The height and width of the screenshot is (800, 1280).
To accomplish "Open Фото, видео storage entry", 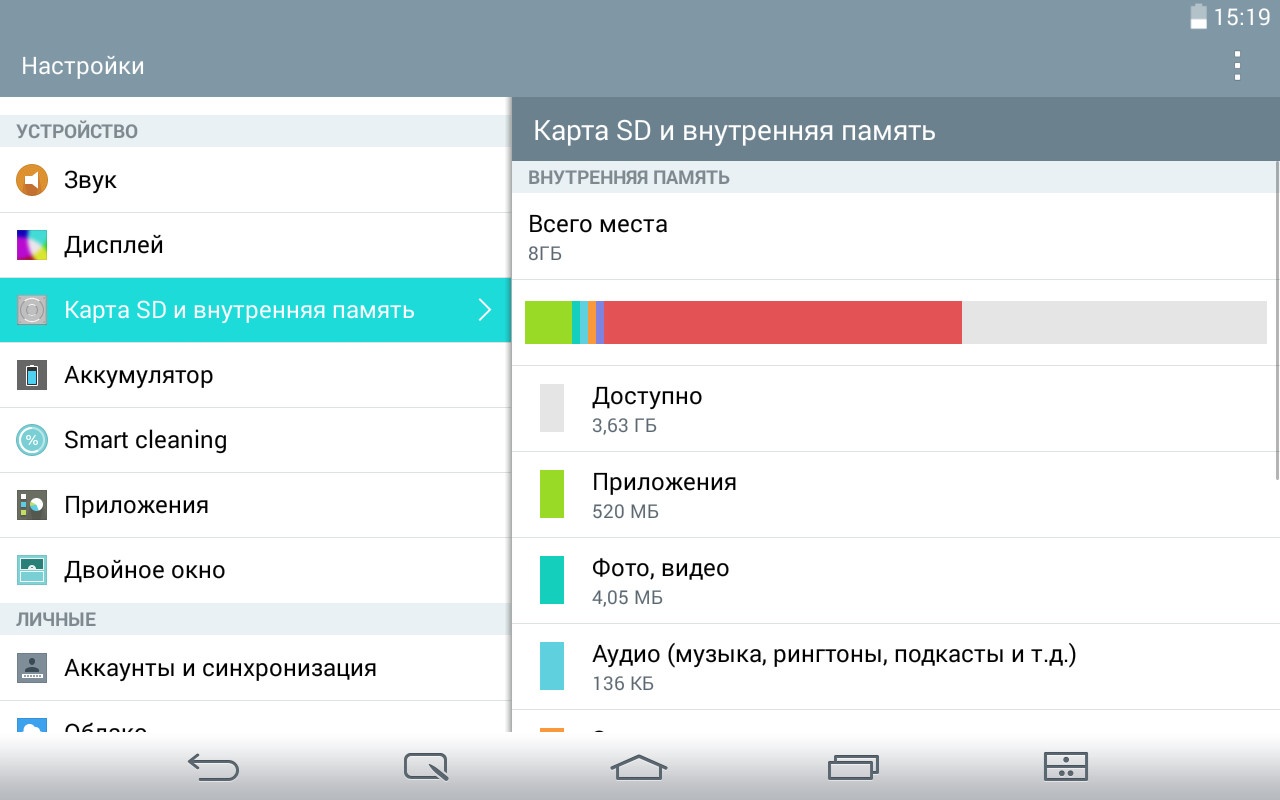I will (x=660, y=581).
